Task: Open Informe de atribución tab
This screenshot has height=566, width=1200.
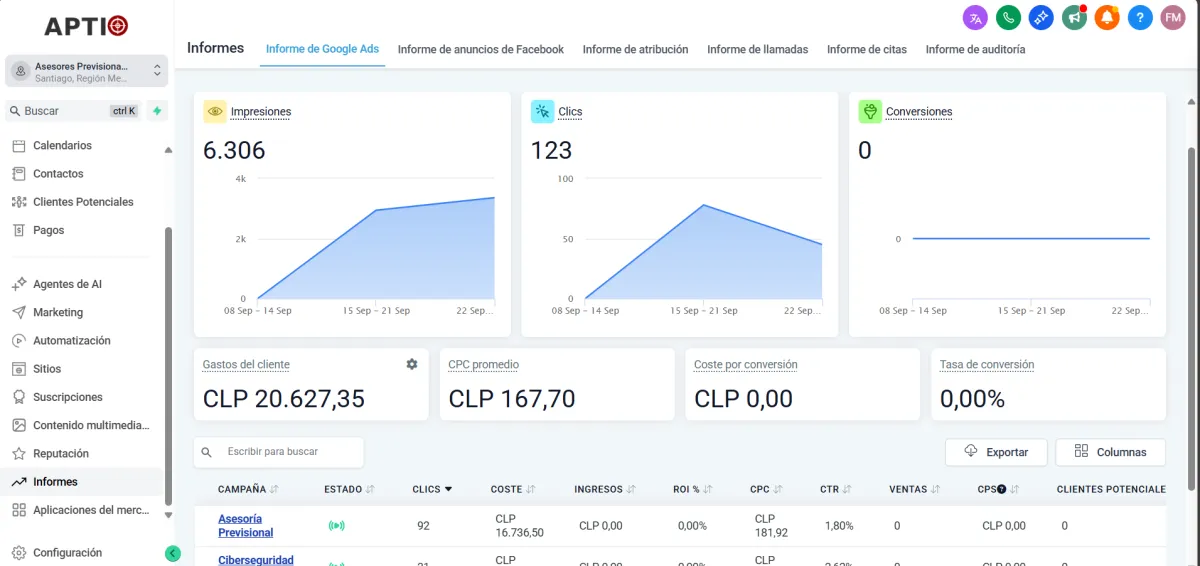Action: [x=635, y=49]
